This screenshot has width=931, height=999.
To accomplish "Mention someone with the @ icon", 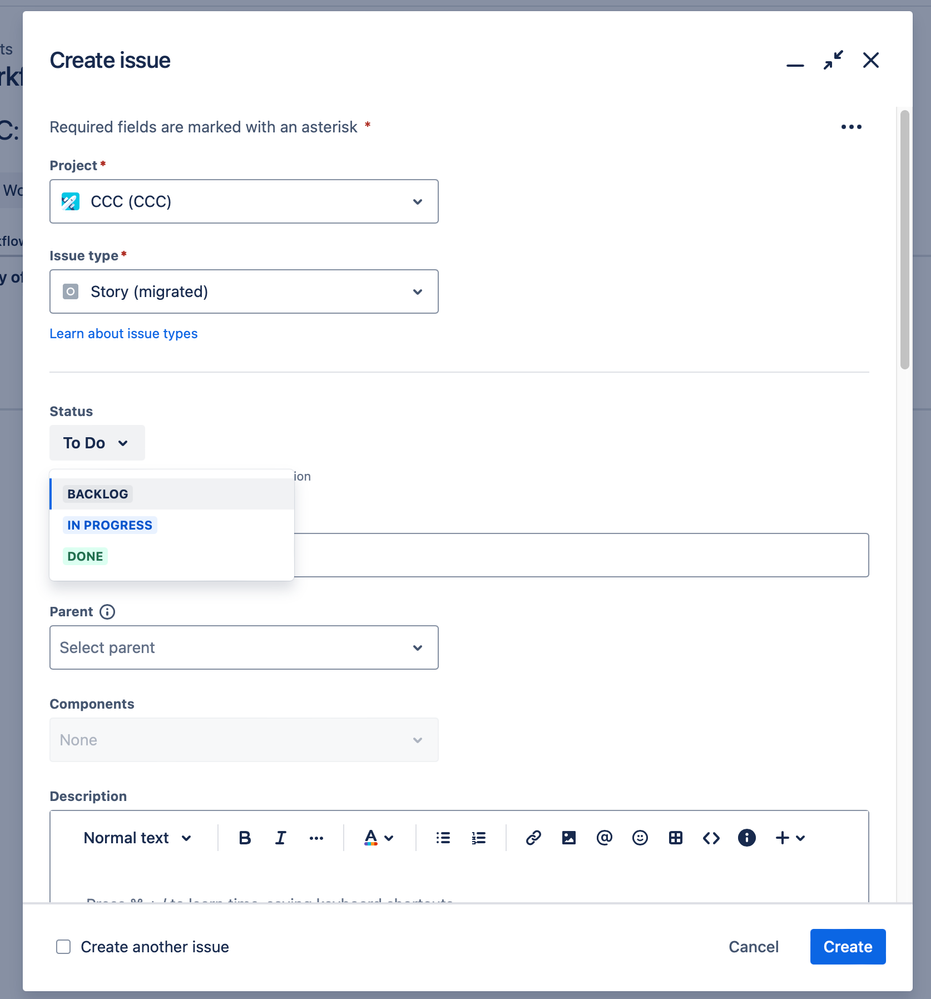I will tap(604, 838).
